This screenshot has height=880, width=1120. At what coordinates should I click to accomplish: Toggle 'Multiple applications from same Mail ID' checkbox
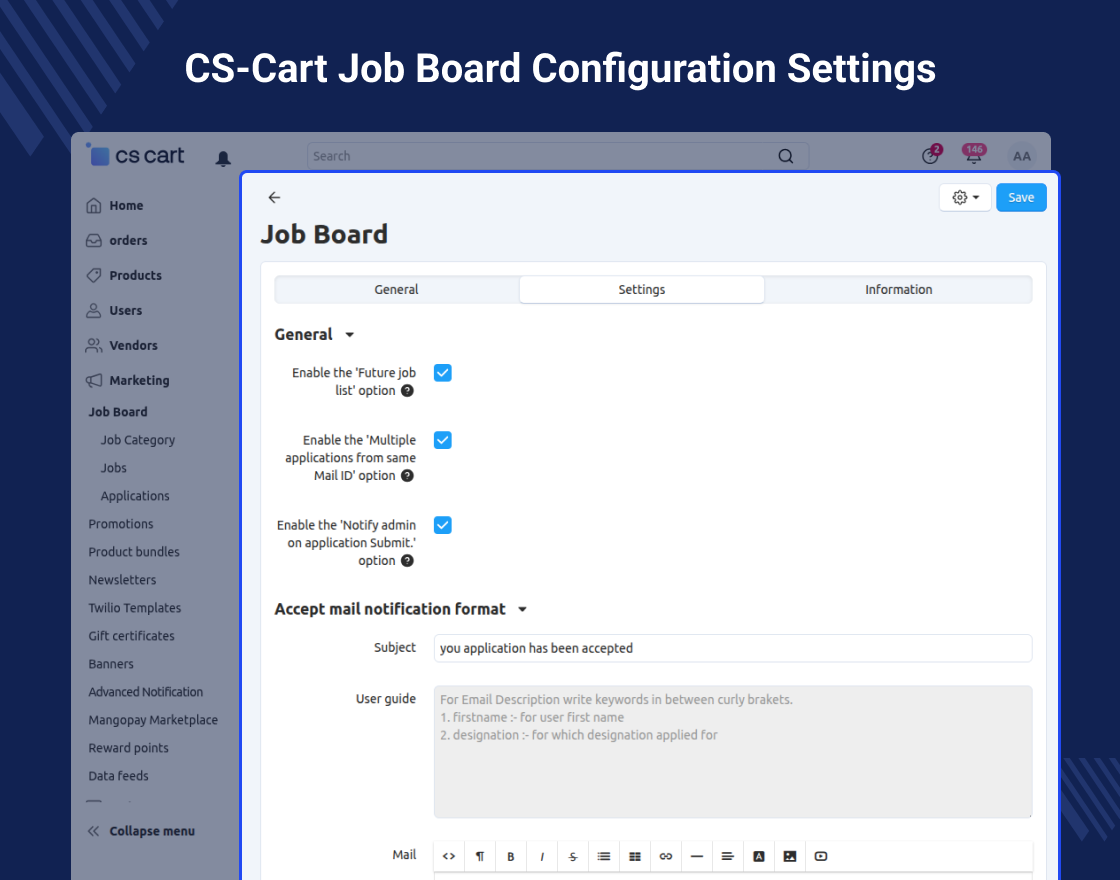point(443,440)
